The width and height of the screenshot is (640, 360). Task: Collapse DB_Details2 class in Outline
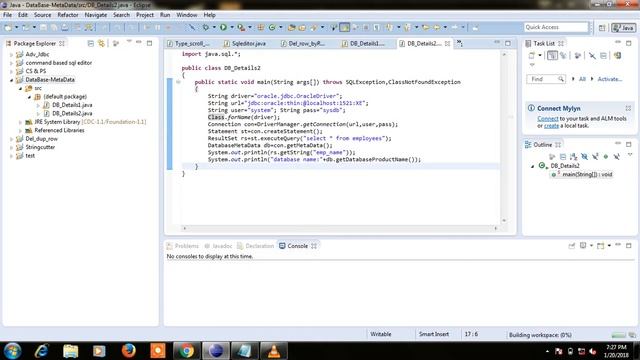[532, 166]
